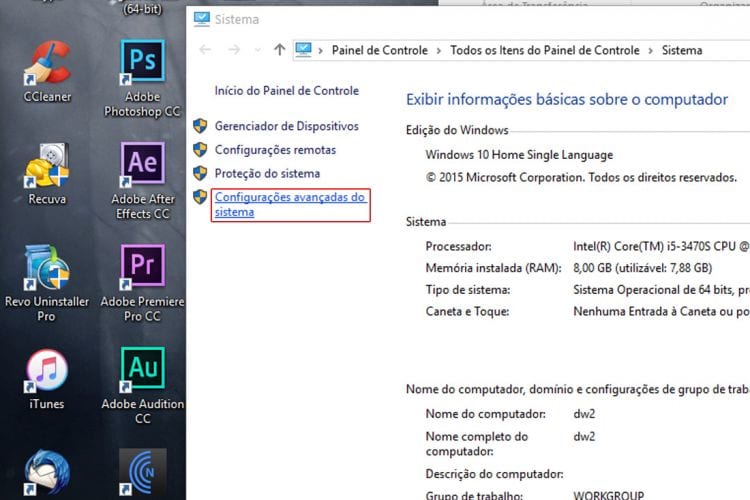Image resolution: width=750 pixels, height=500 pixels.
Task: Click Nenhuma Entrada à Caneta value
Action: (x=661, y=311)
